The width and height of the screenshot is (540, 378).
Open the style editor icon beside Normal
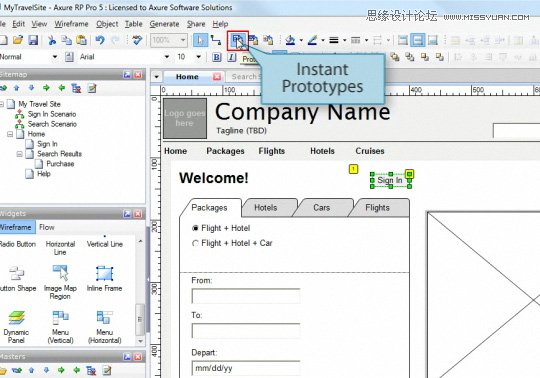[x=69, y=57]
